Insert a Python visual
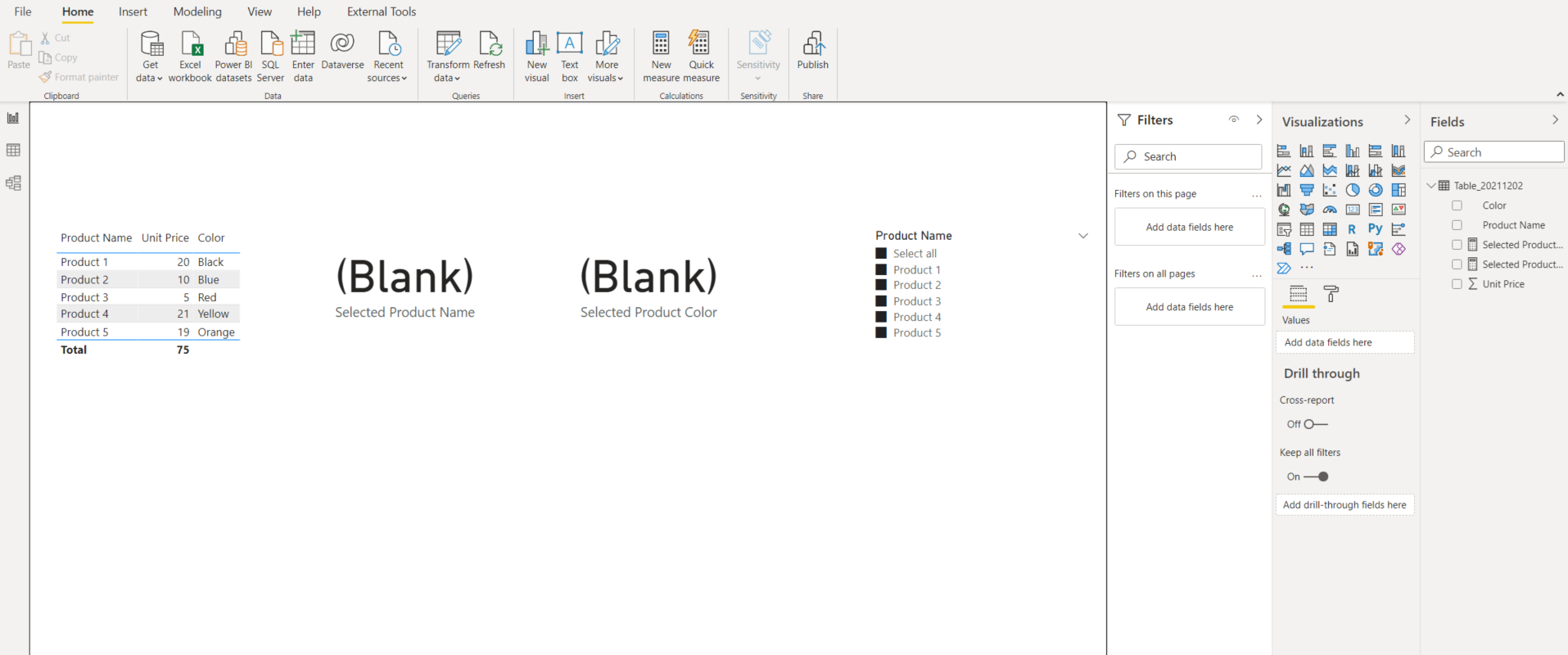This screenshot has height=655, width=1568. point(1376,229)
